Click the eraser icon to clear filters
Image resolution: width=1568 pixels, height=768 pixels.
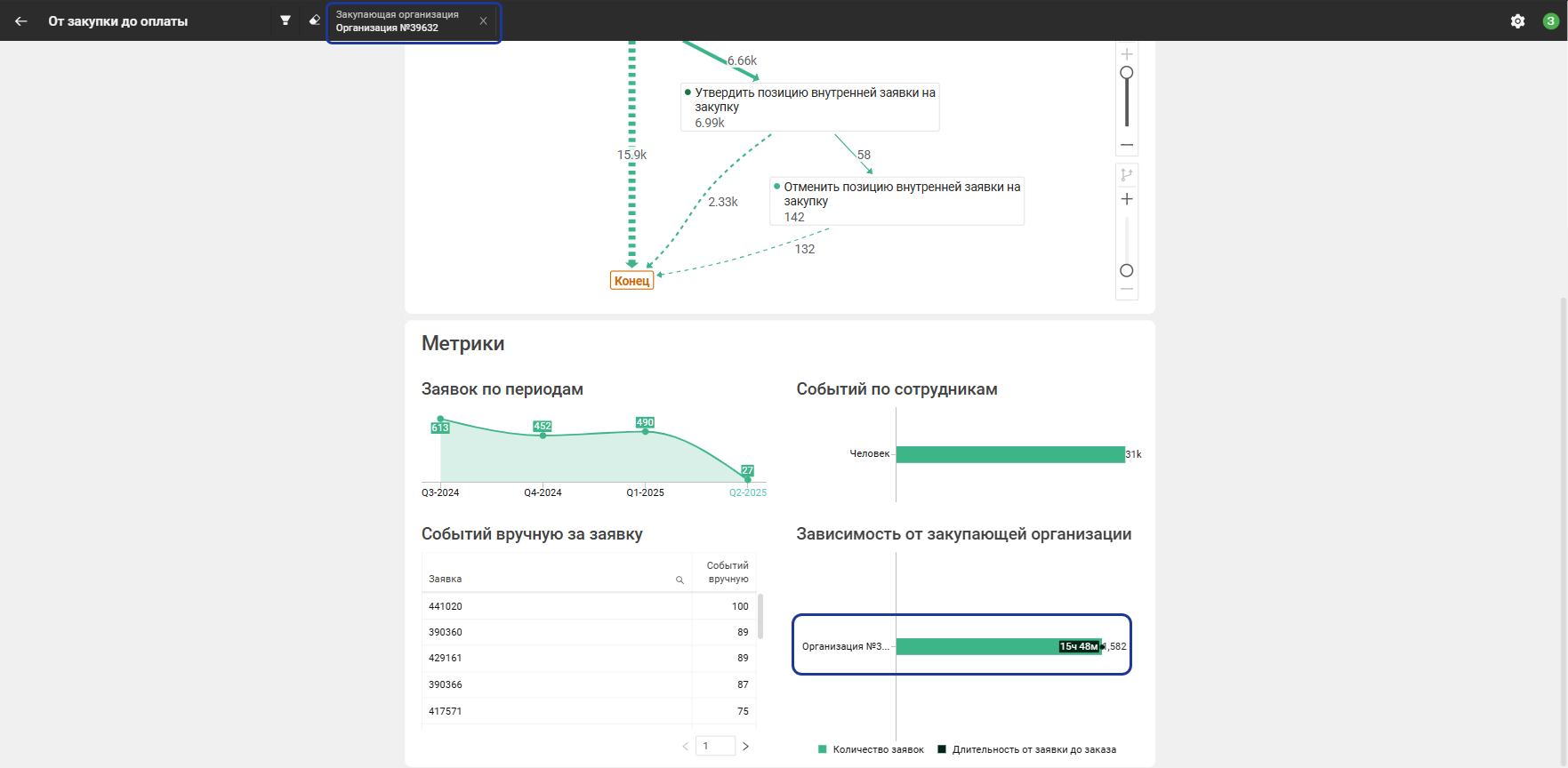click(x=314, y=20)
